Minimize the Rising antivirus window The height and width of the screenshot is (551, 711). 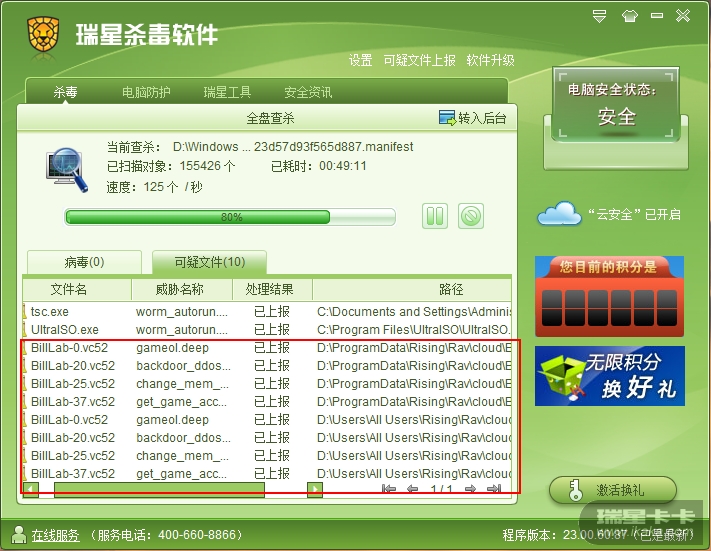pyautogui.click(x=657, y=16)
